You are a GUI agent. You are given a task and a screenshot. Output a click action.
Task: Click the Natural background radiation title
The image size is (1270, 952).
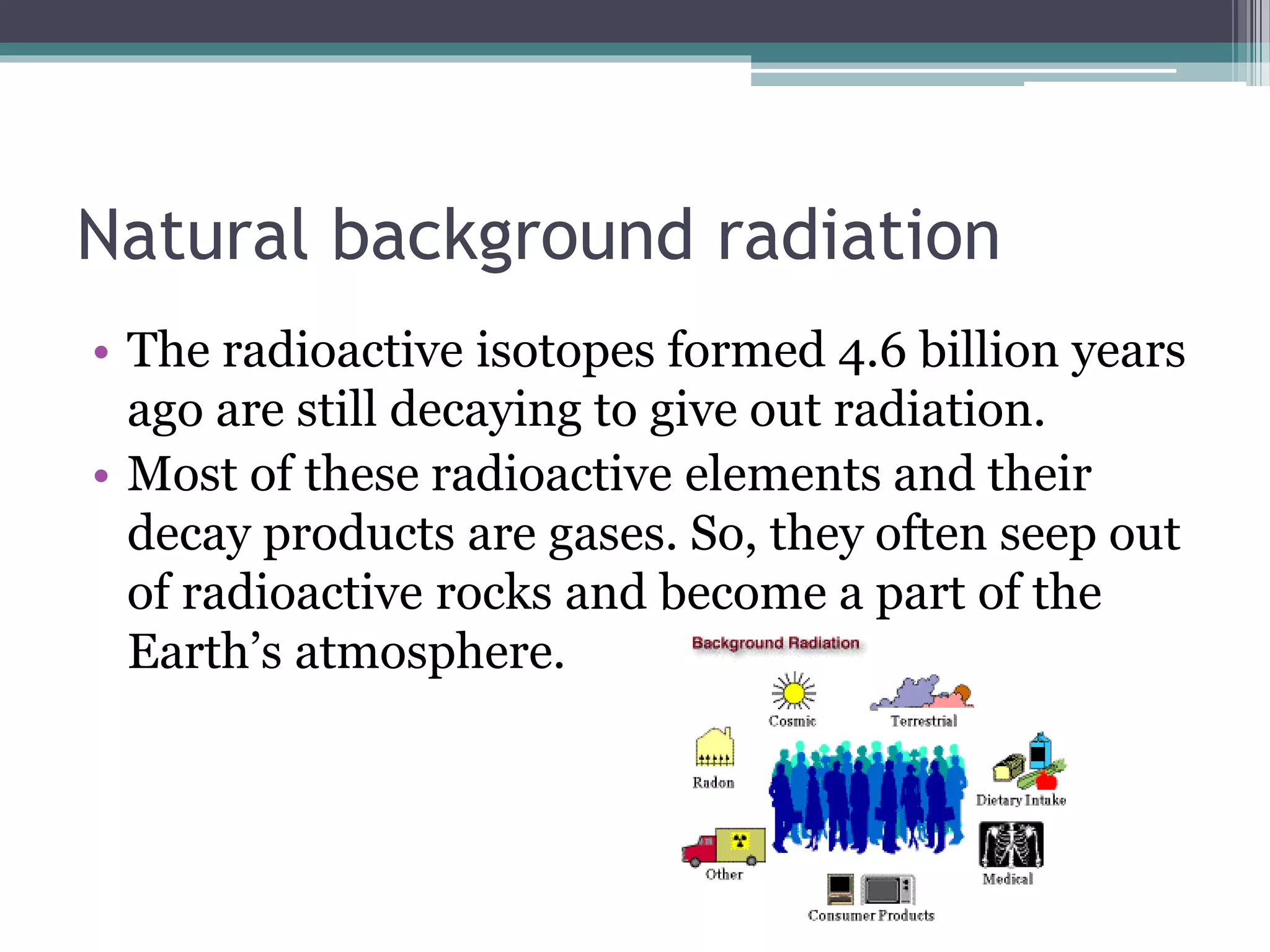click(538, 236)
